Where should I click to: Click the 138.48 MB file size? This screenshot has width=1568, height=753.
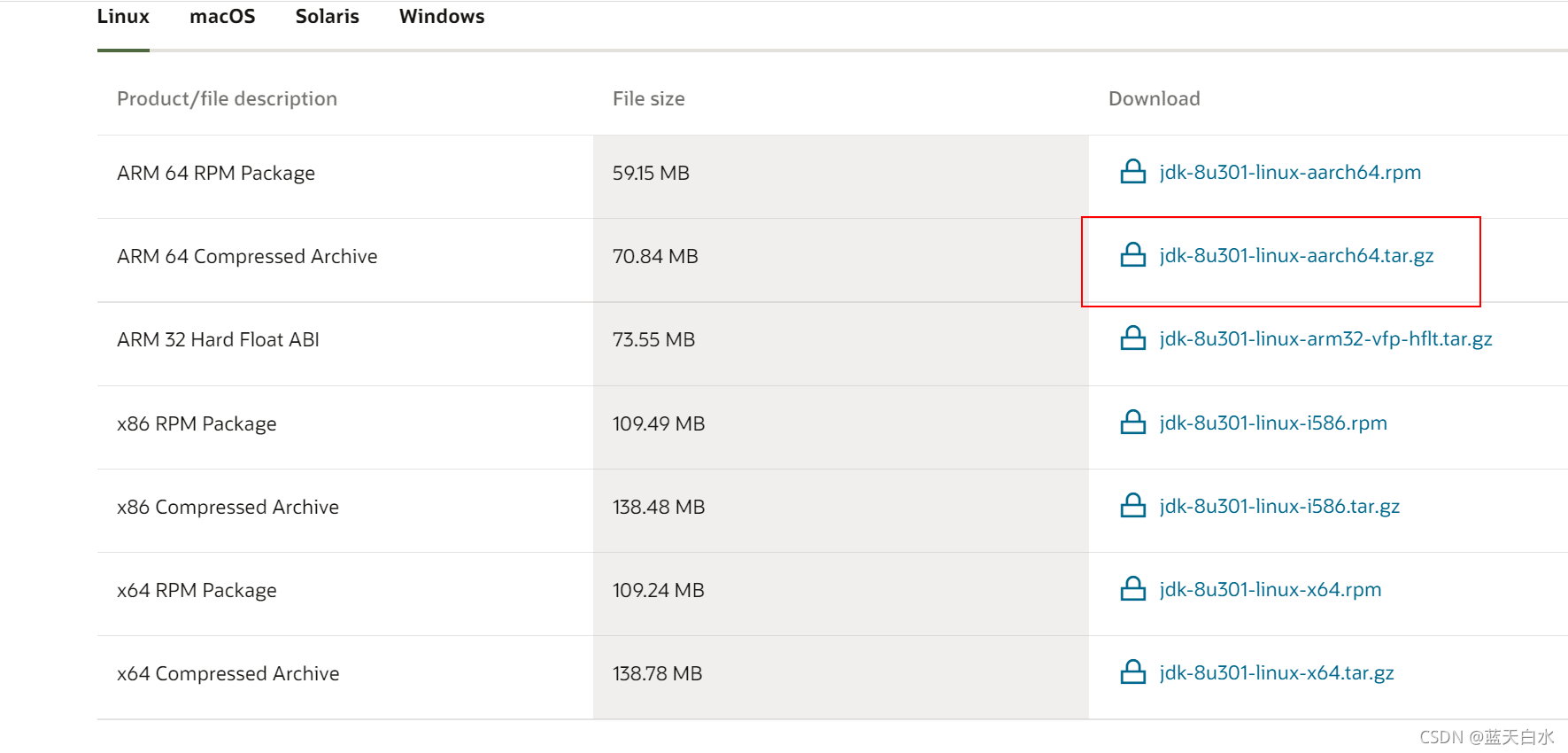(659, 507)
